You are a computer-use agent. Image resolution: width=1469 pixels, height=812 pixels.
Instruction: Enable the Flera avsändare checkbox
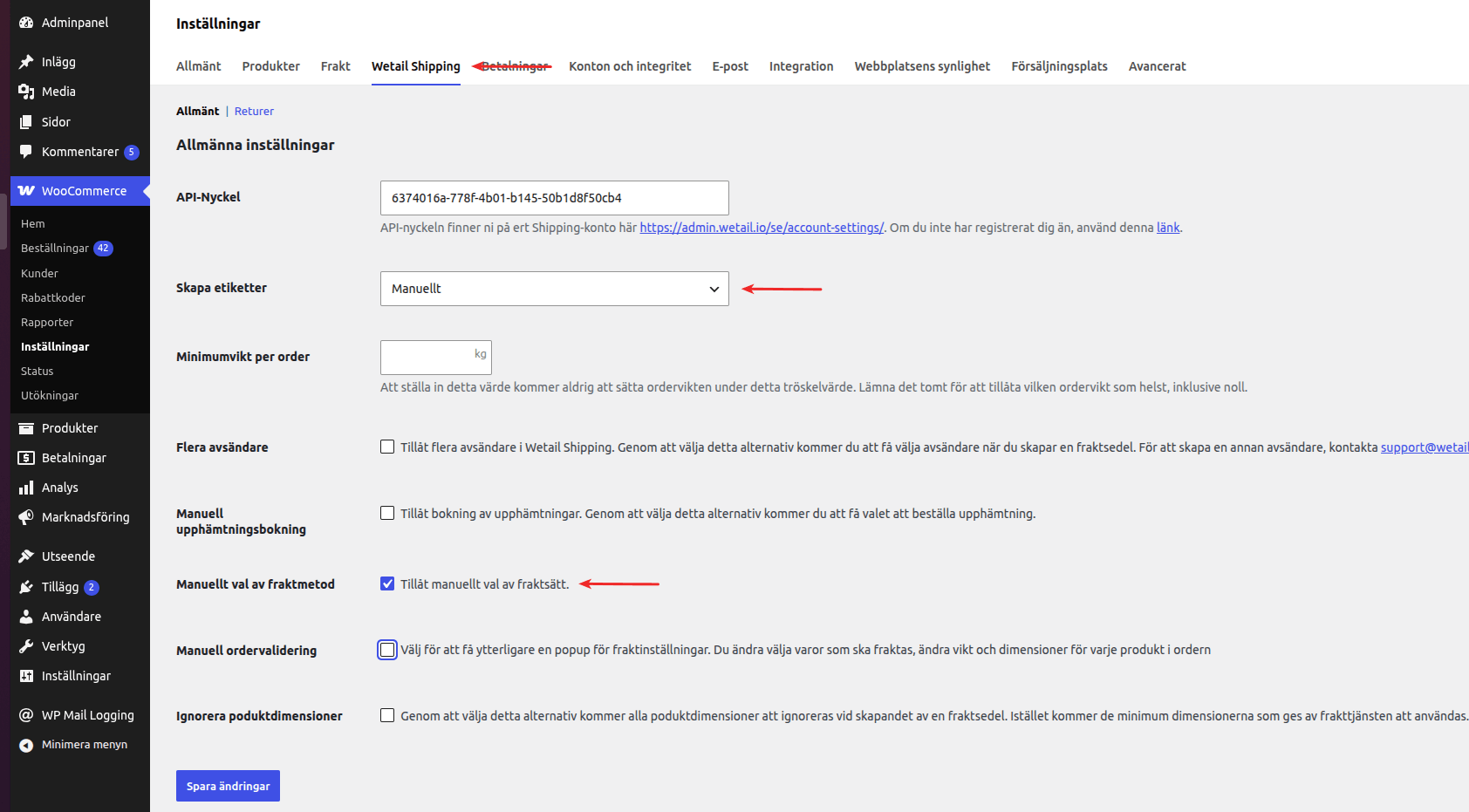[387, 447]
